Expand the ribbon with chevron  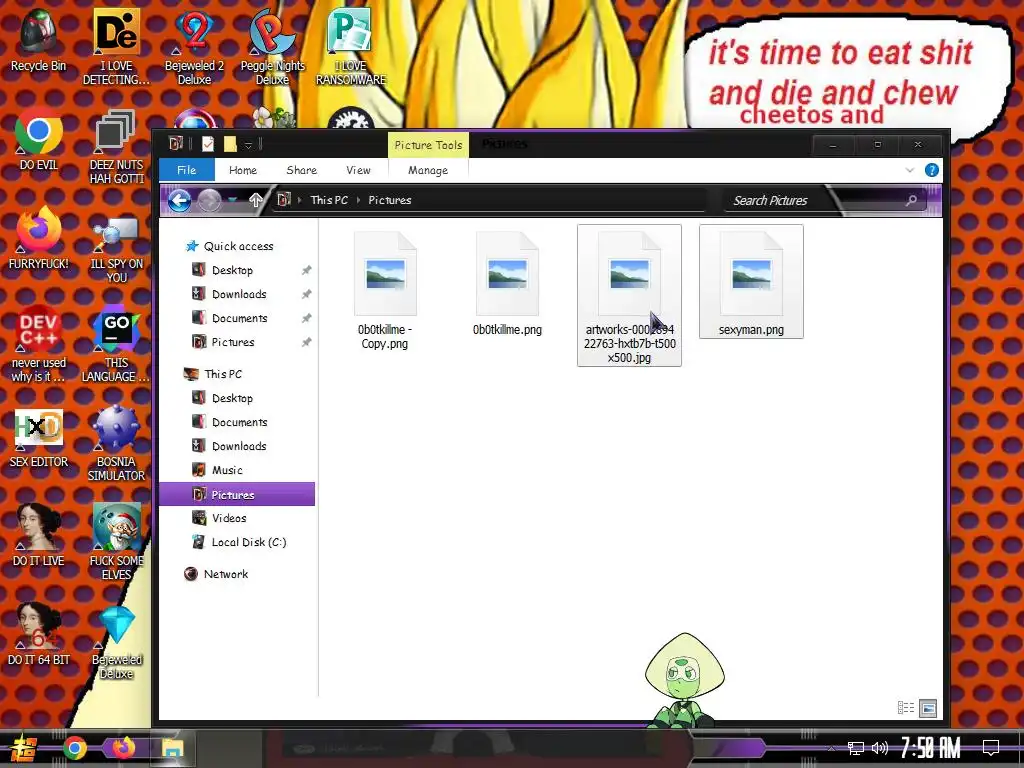910,170
